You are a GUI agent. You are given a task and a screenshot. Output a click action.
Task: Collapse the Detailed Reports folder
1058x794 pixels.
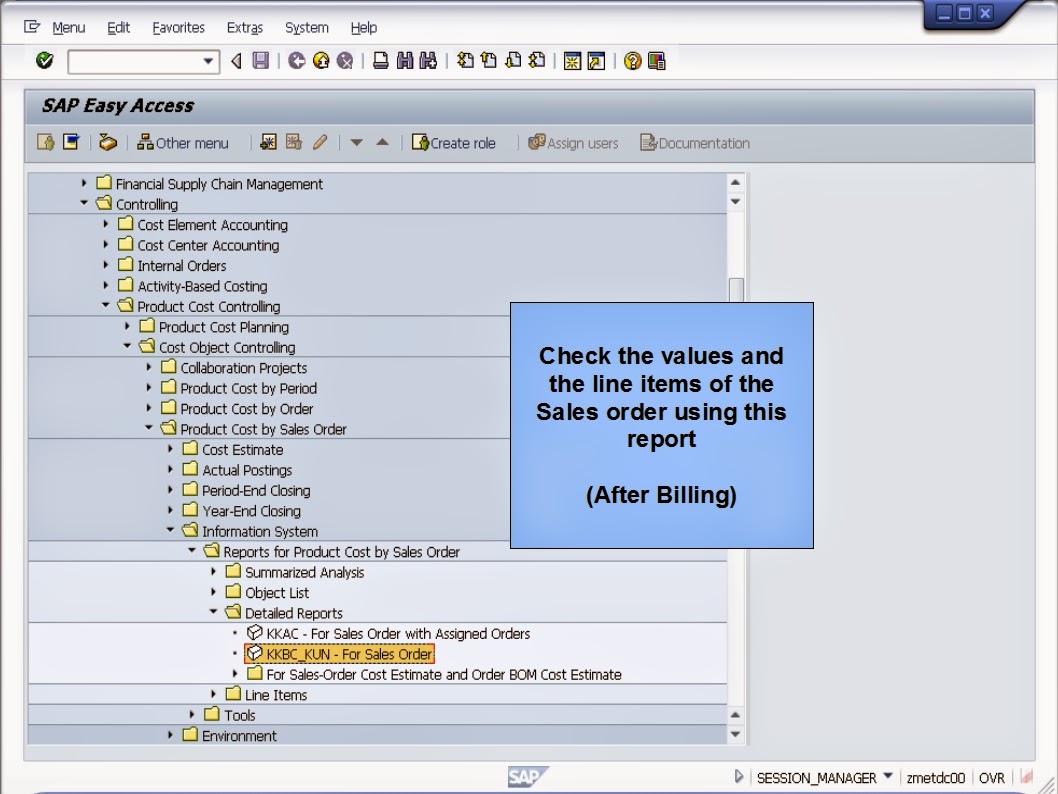[213, 612]
